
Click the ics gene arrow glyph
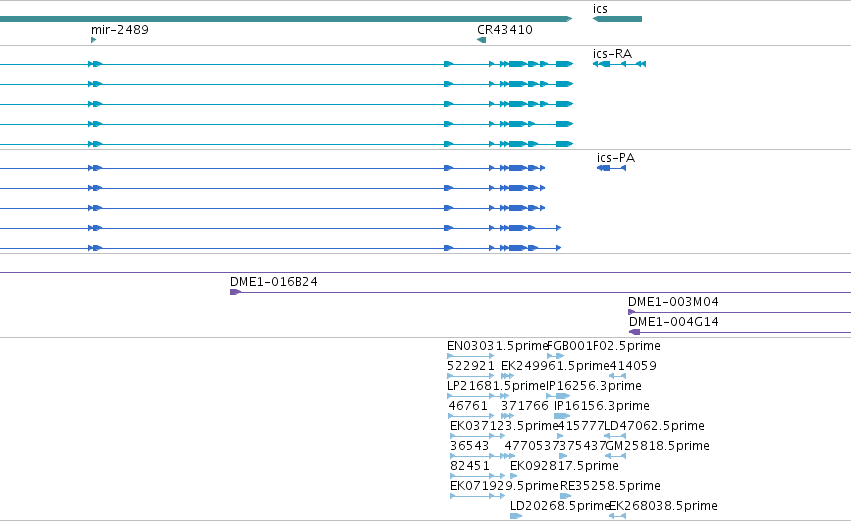617,19
